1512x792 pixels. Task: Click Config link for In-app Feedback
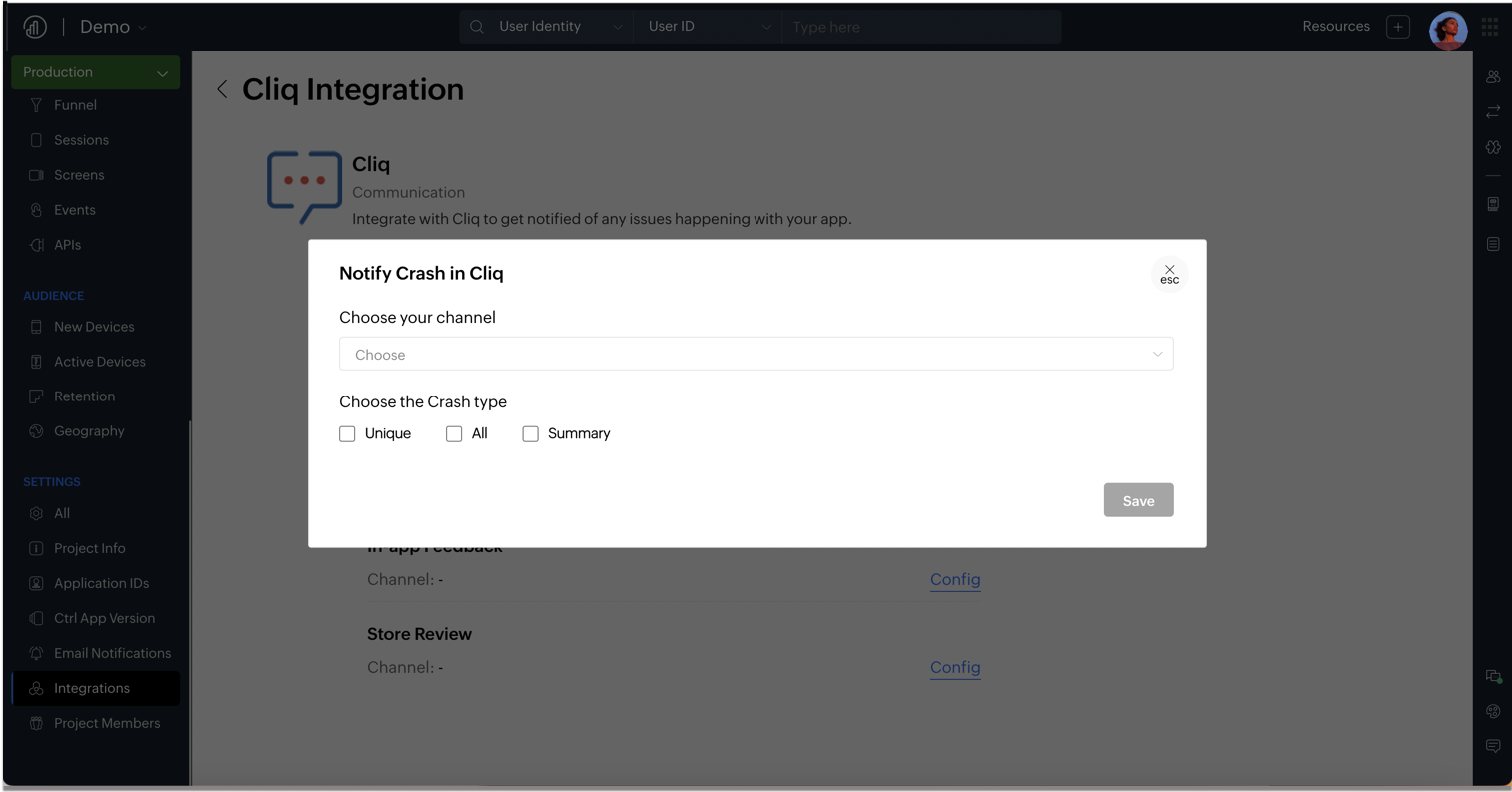point(955,579)
